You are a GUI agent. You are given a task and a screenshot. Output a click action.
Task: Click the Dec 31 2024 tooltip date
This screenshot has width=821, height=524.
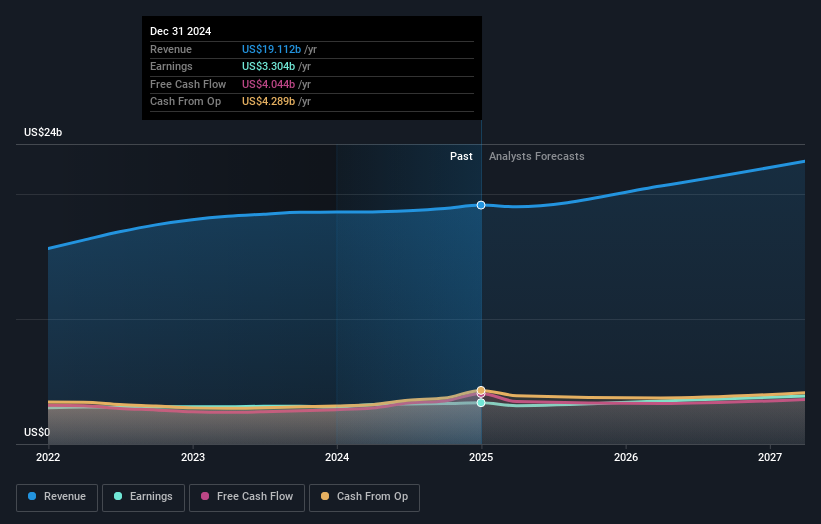pyautogui.click(x=181, y=31)
